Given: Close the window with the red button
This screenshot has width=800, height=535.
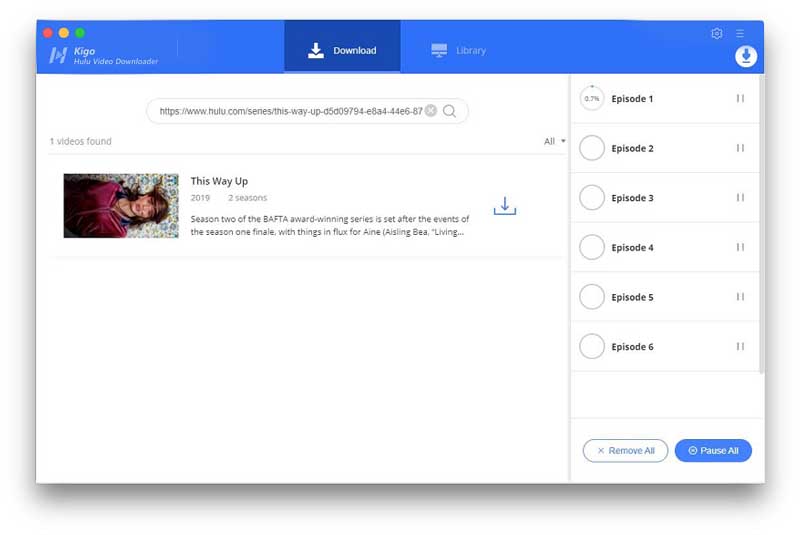Looking at the screenshot, I should point(48,33).
